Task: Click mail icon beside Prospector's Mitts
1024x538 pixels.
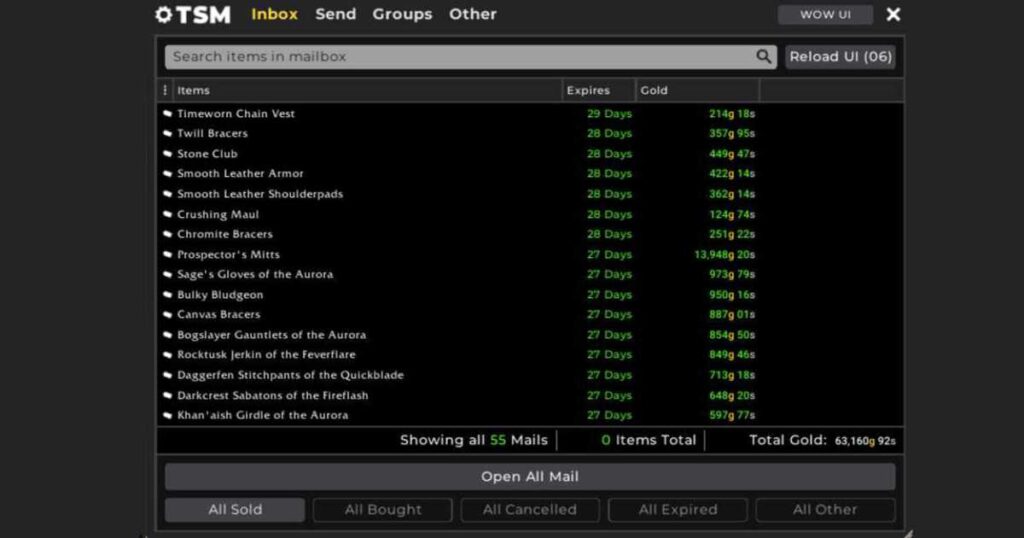Action: 167,255
